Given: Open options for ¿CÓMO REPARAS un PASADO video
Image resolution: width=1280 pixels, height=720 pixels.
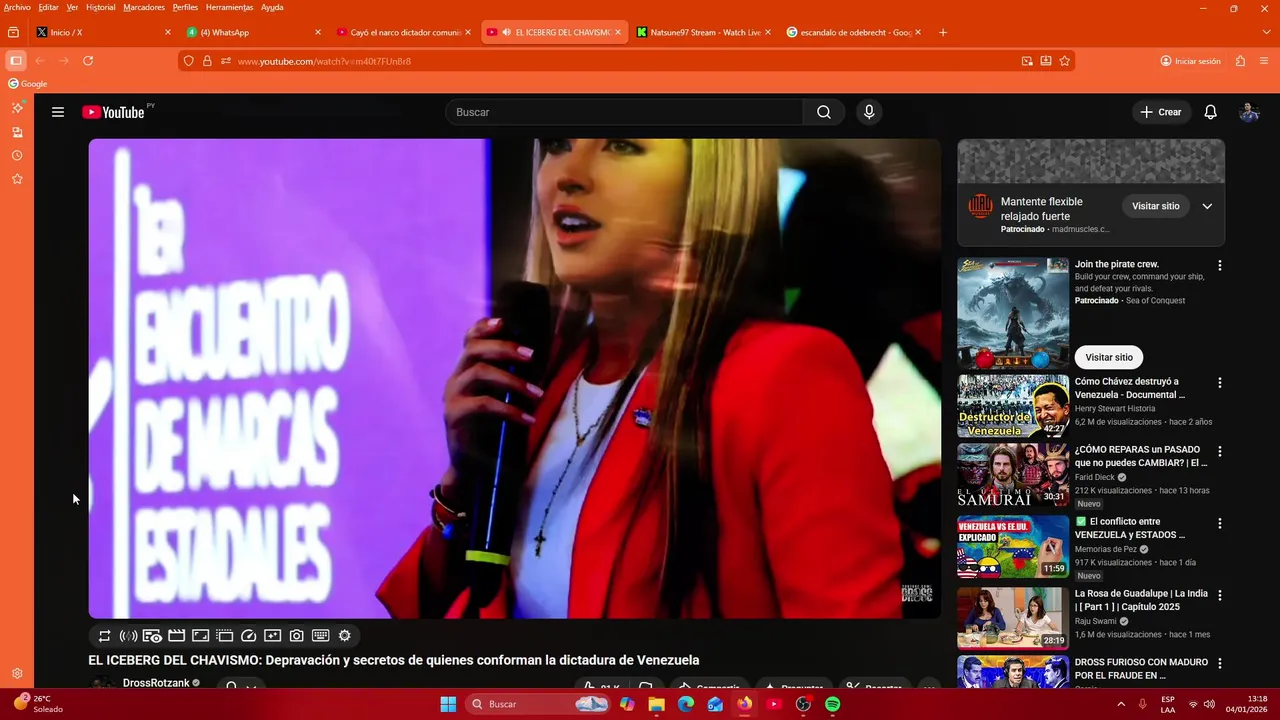Looking at the screenshot, I should point(1219,452).
